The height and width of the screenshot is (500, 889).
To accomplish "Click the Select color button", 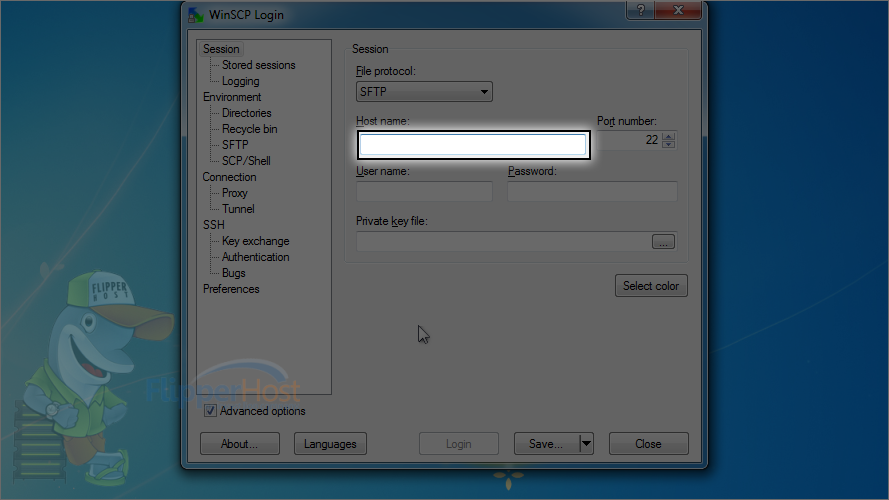I will tap(651, 286).
